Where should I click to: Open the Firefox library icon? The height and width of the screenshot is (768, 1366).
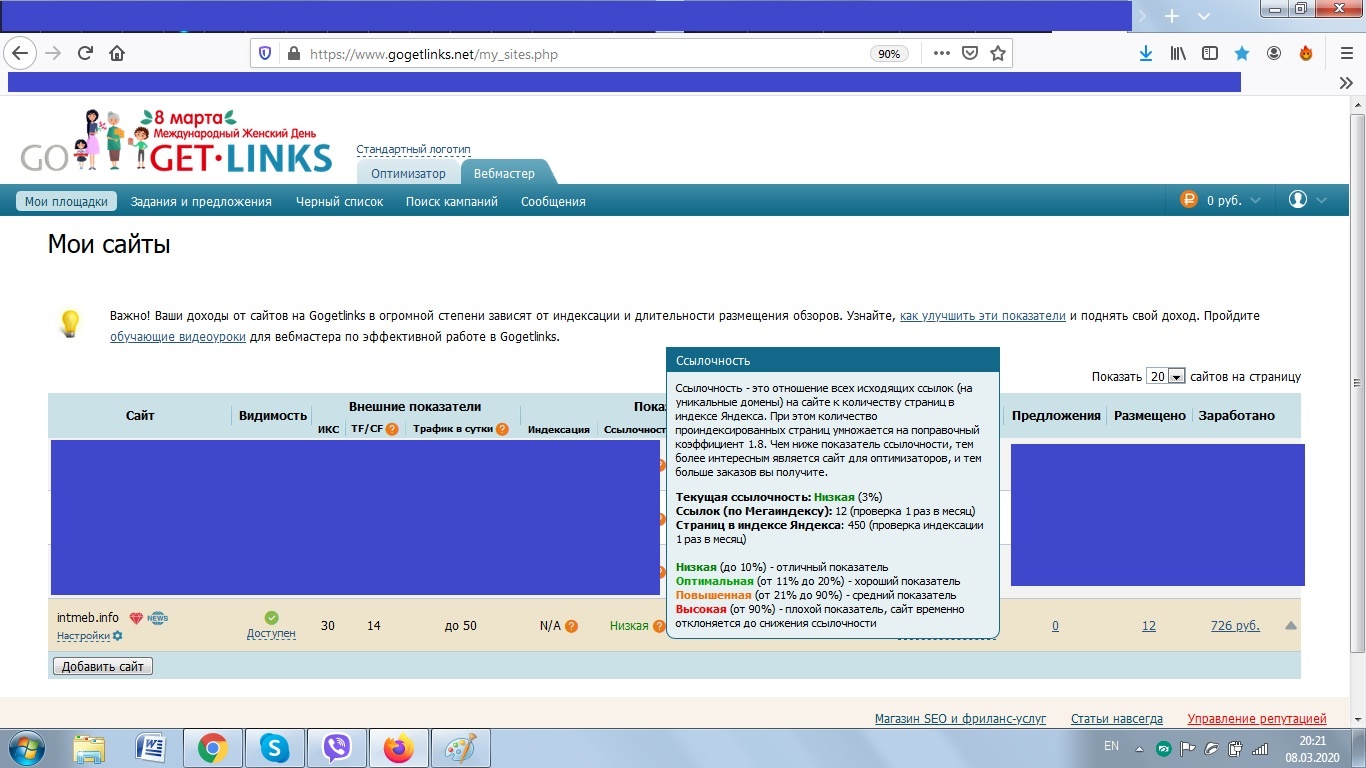(1178, 53)
